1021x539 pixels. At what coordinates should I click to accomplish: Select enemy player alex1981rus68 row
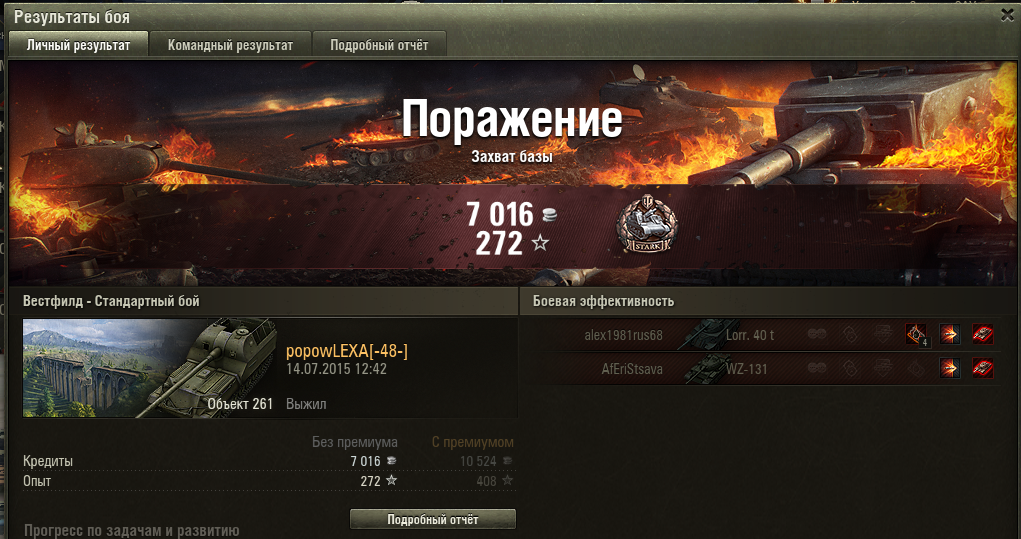pos(770,335)
